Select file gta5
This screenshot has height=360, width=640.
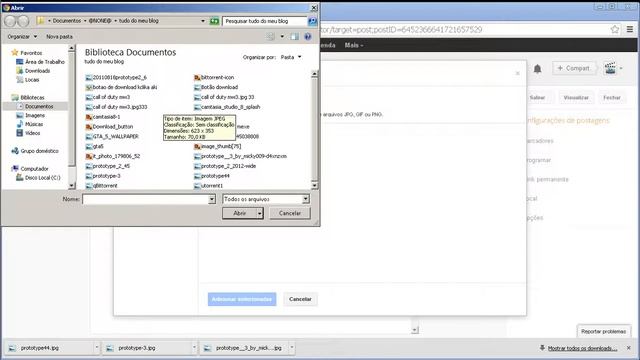click(95, 146)
